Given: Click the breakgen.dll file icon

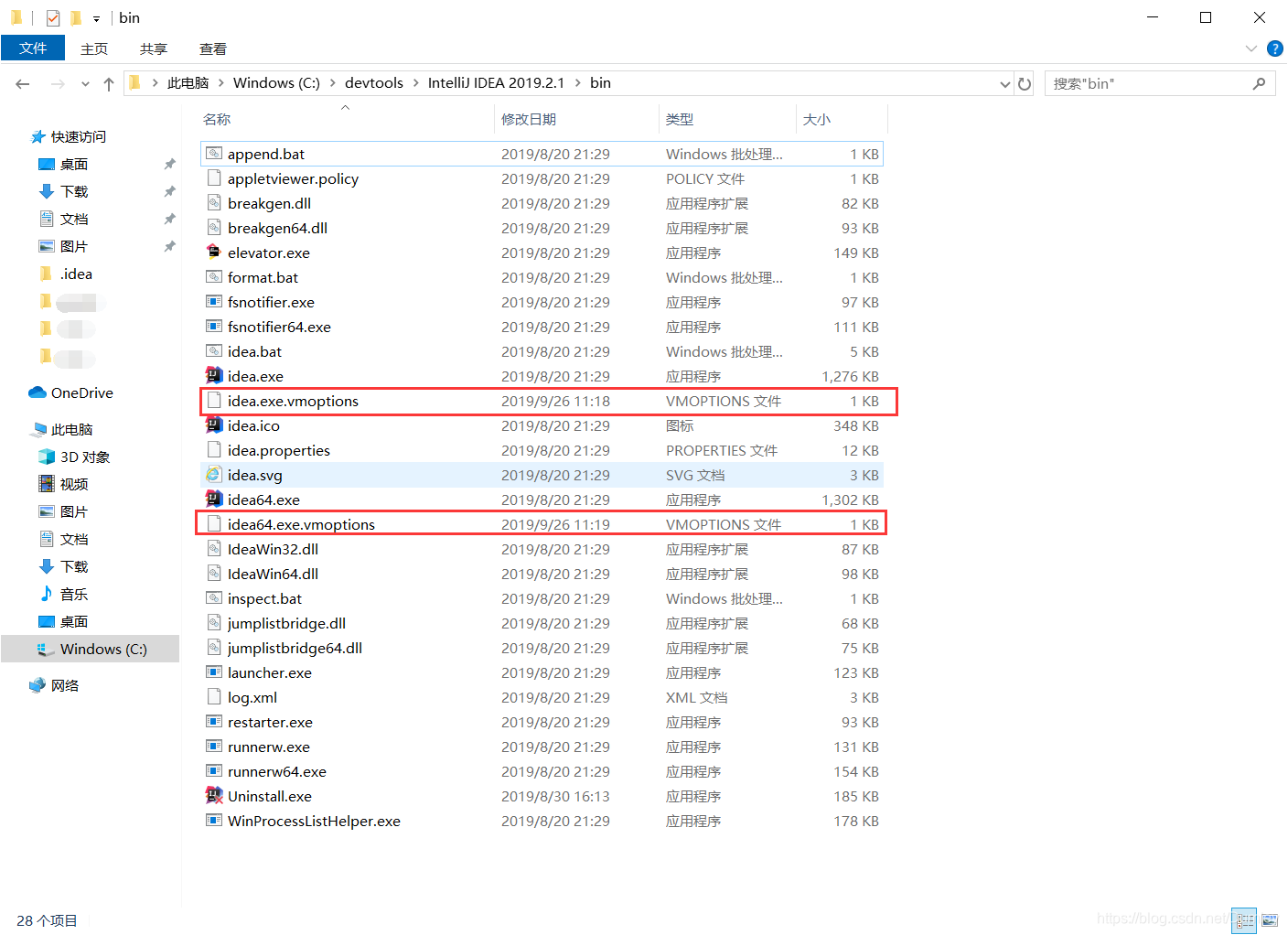Looking at the screenshot, I should (x=214, y=203).
